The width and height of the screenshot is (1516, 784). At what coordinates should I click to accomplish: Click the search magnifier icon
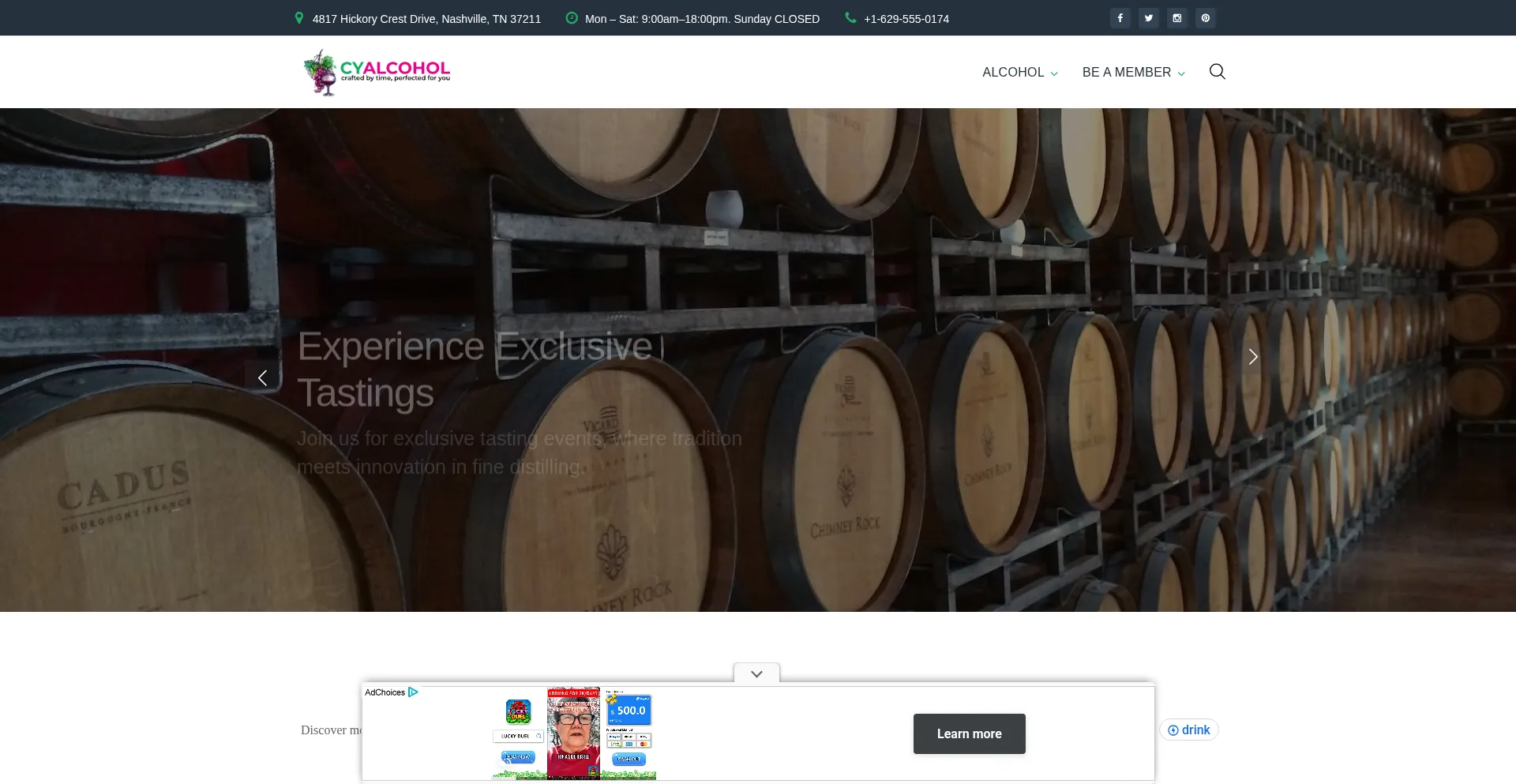[1217, 72]
